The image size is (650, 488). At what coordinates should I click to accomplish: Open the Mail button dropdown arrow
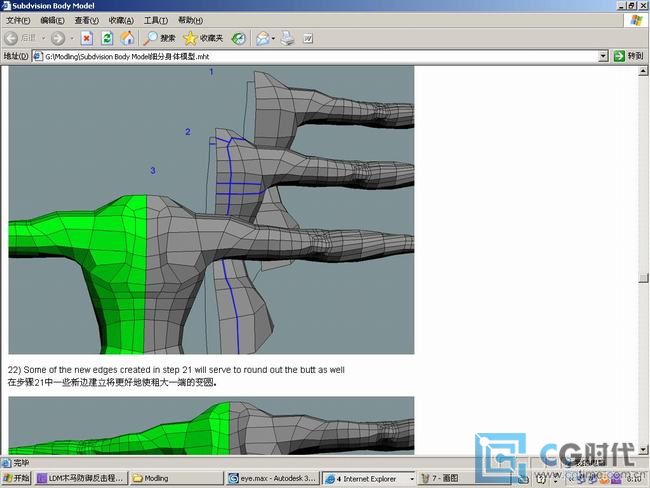point(273,38)
